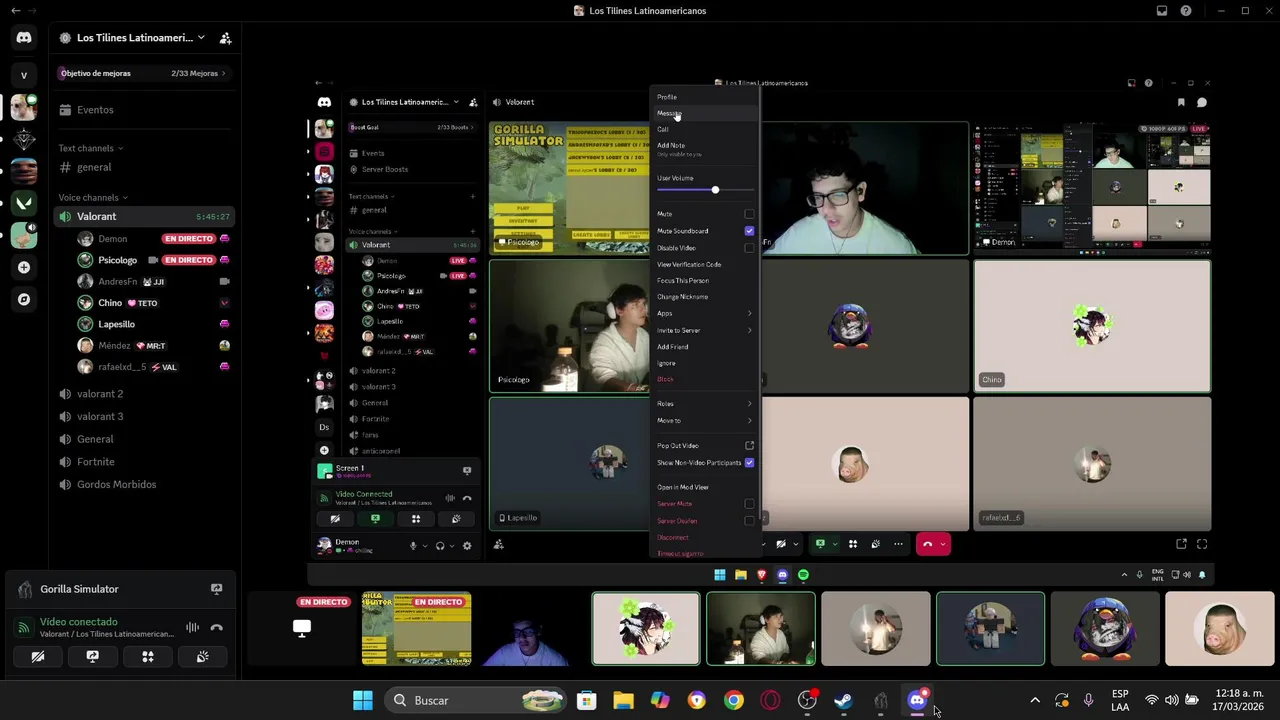This screenshot has height=720, width=1280.
Task: Click the Discord taskbar icon
Action: pyautogui.click(x=917, y=700)
